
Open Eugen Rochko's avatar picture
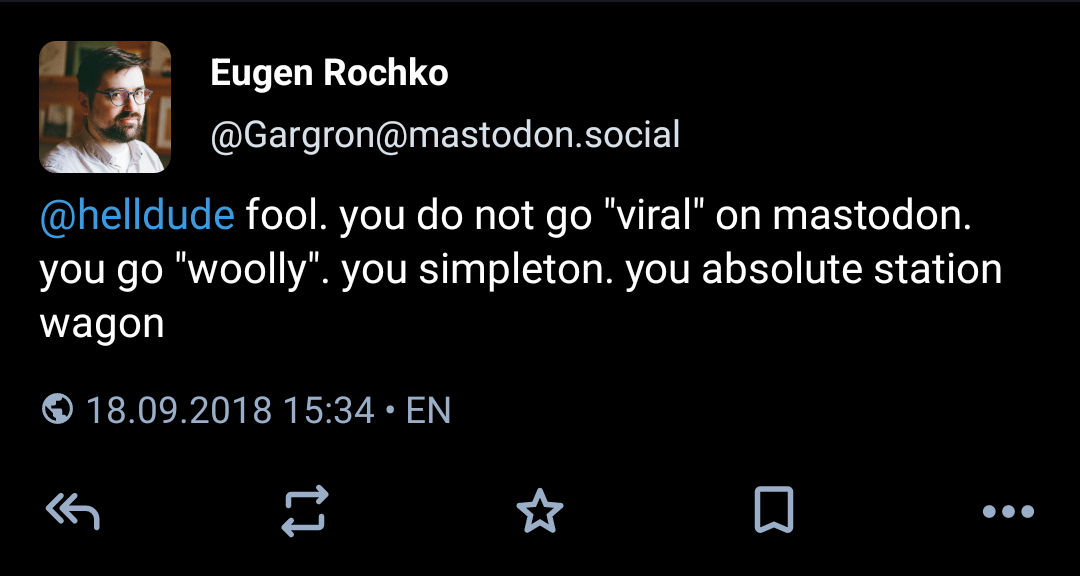click(x=105, y=107)
